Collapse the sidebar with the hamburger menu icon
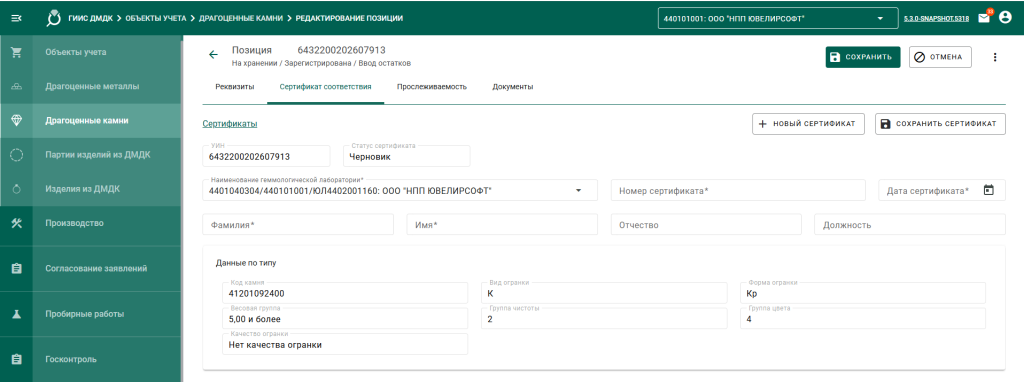The image size is (1024, 382). click(16, 18)
